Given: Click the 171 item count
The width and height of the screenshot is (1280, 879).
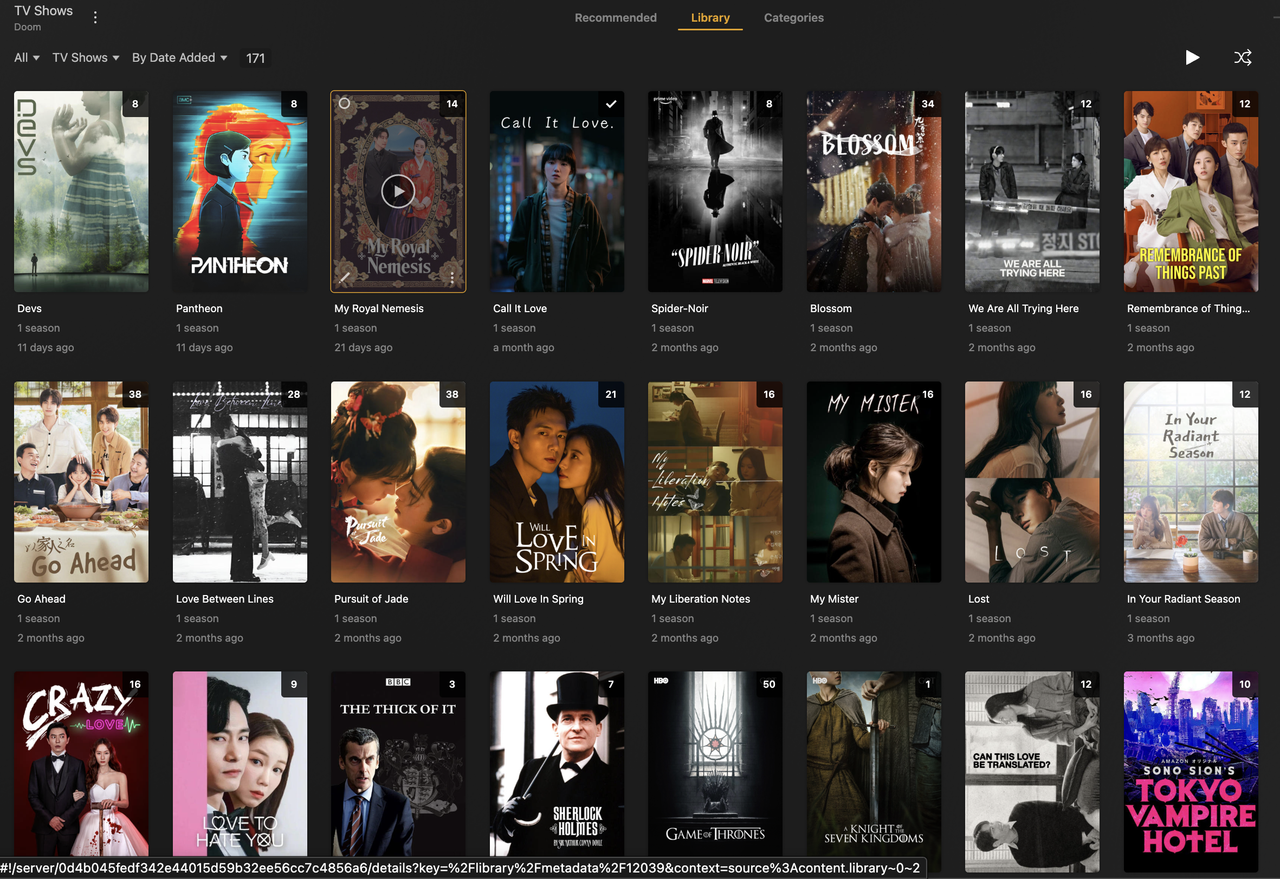Looking at the screenshot, I should click(x=256, y=58).
